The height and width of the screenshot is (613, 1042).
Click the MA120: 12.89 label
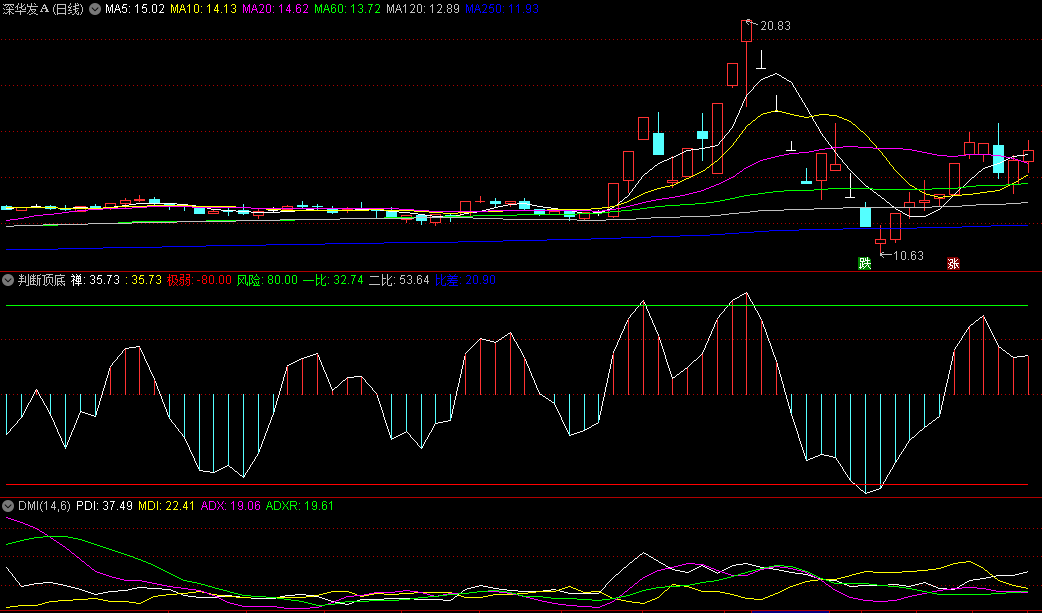coord(423,9)
